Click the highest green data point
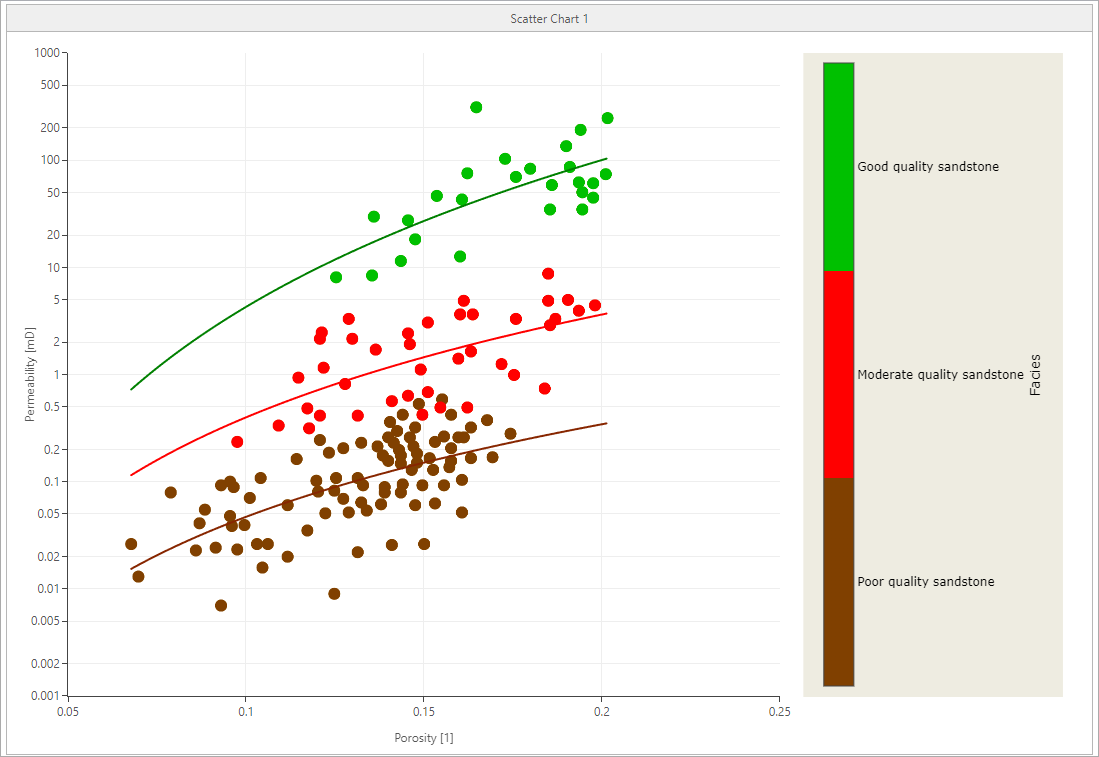1099x757 pixels. click(x=476, y=107)
